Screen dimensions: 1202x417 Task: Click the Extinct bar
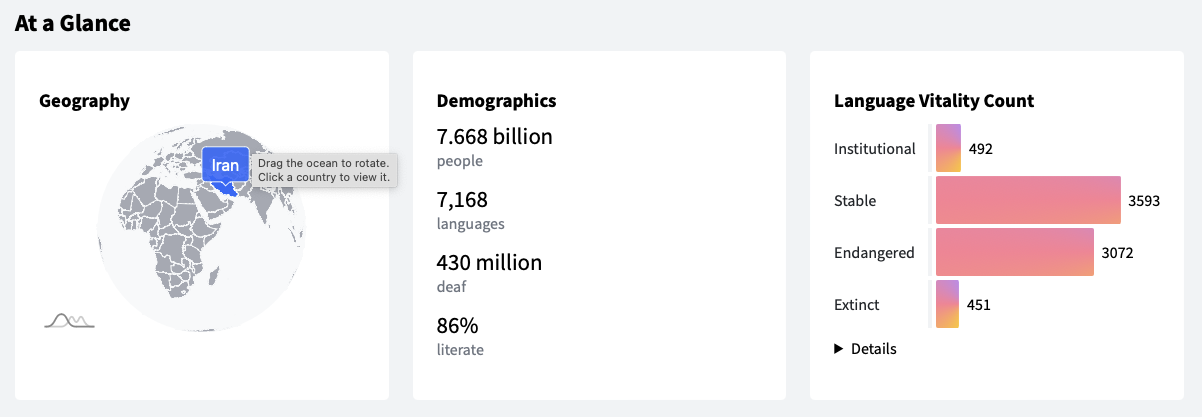click(x=947, y=304)
